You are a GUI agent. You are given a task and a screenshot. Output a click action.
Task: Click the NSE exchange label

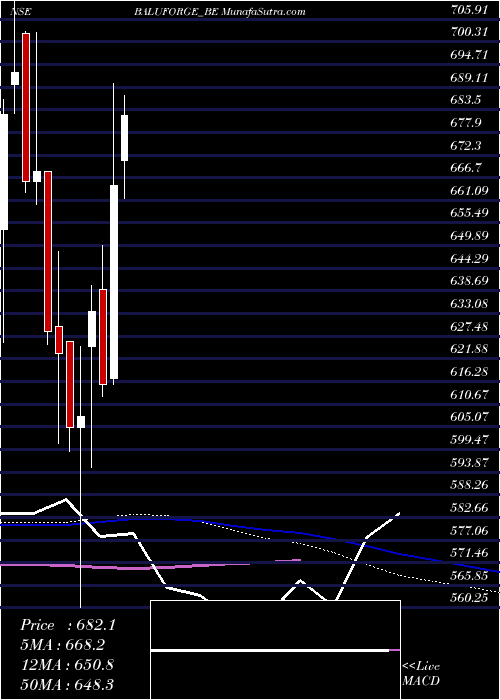(x=21, y=12)
